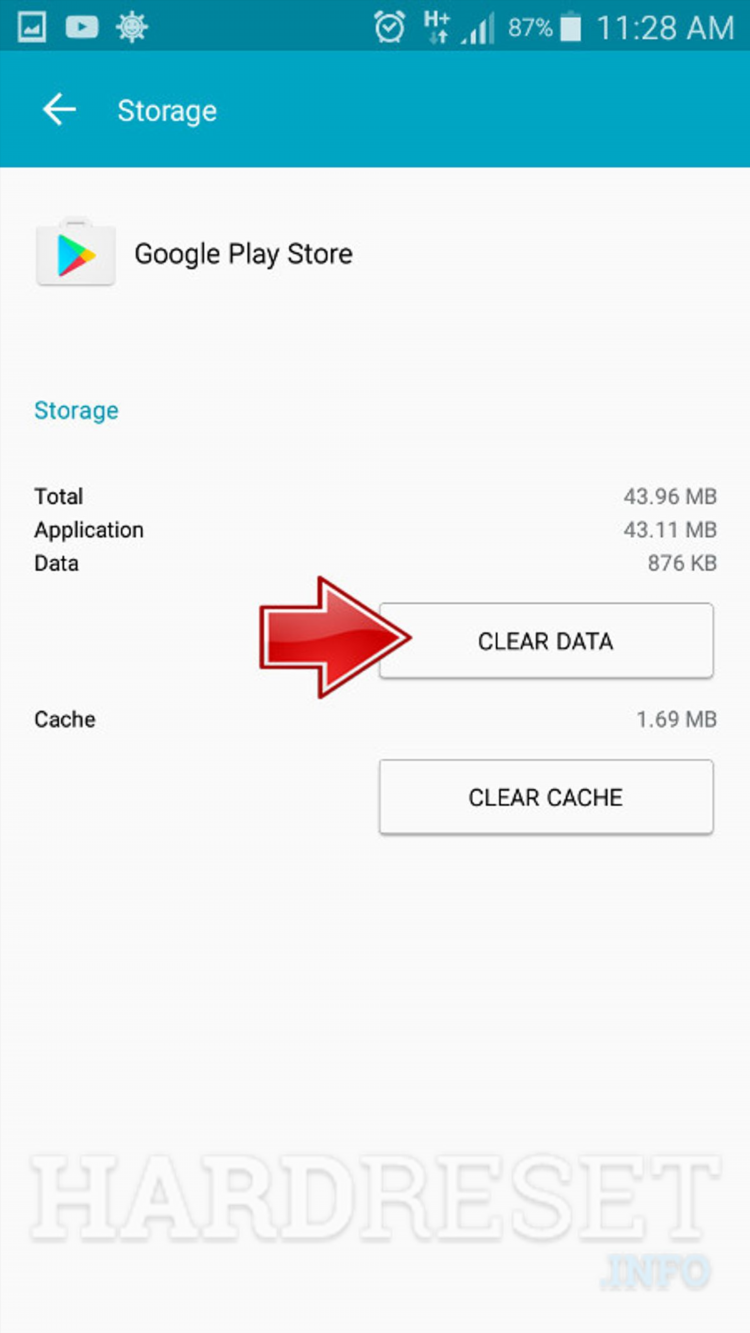This screenshot has height=1333, width=750.
Task: Tap the battery indicator icon
Action: [571, 27]
